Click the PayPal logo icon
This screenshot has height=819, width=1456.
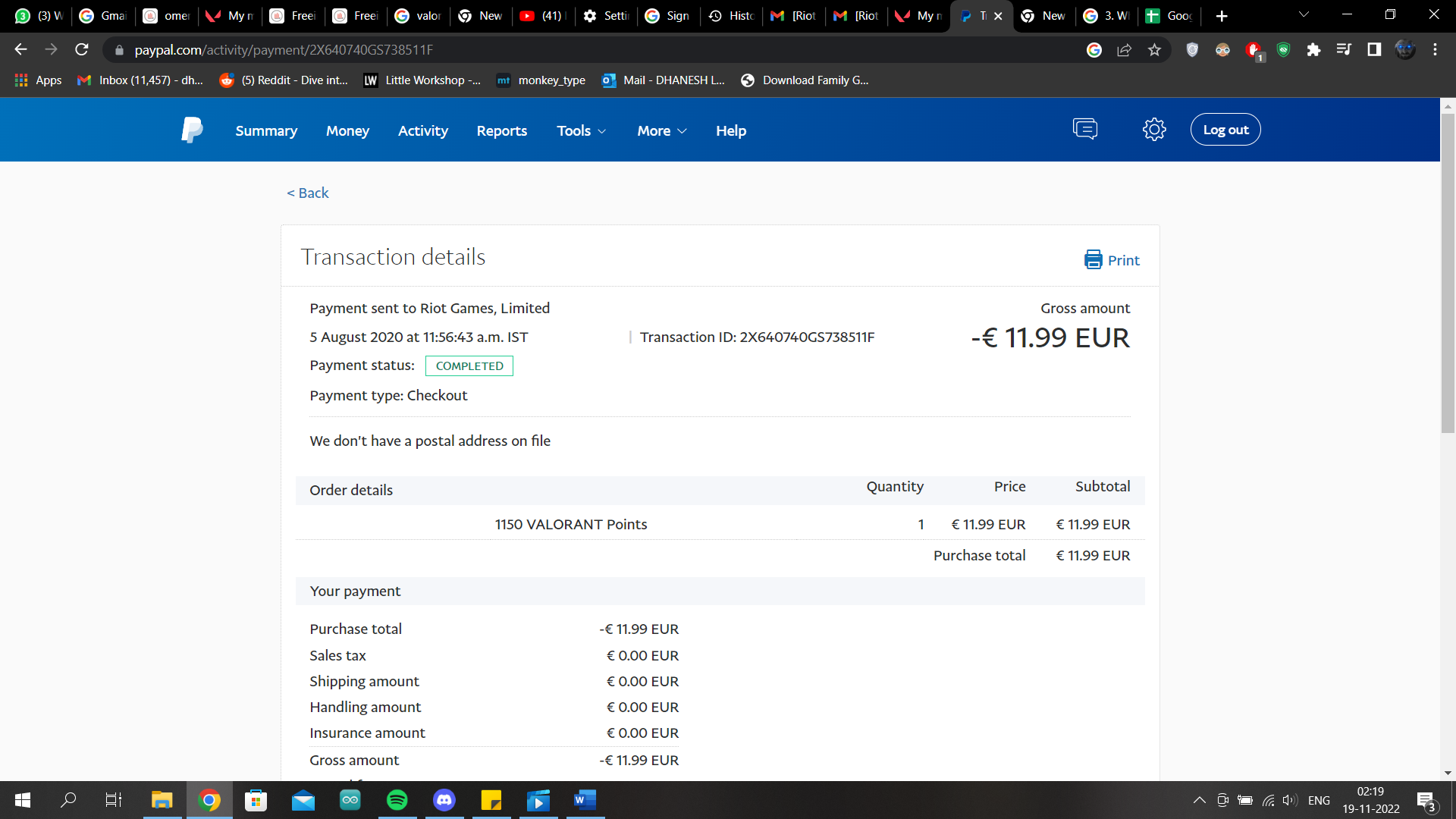pyautogui.click(x=192, y=130)
